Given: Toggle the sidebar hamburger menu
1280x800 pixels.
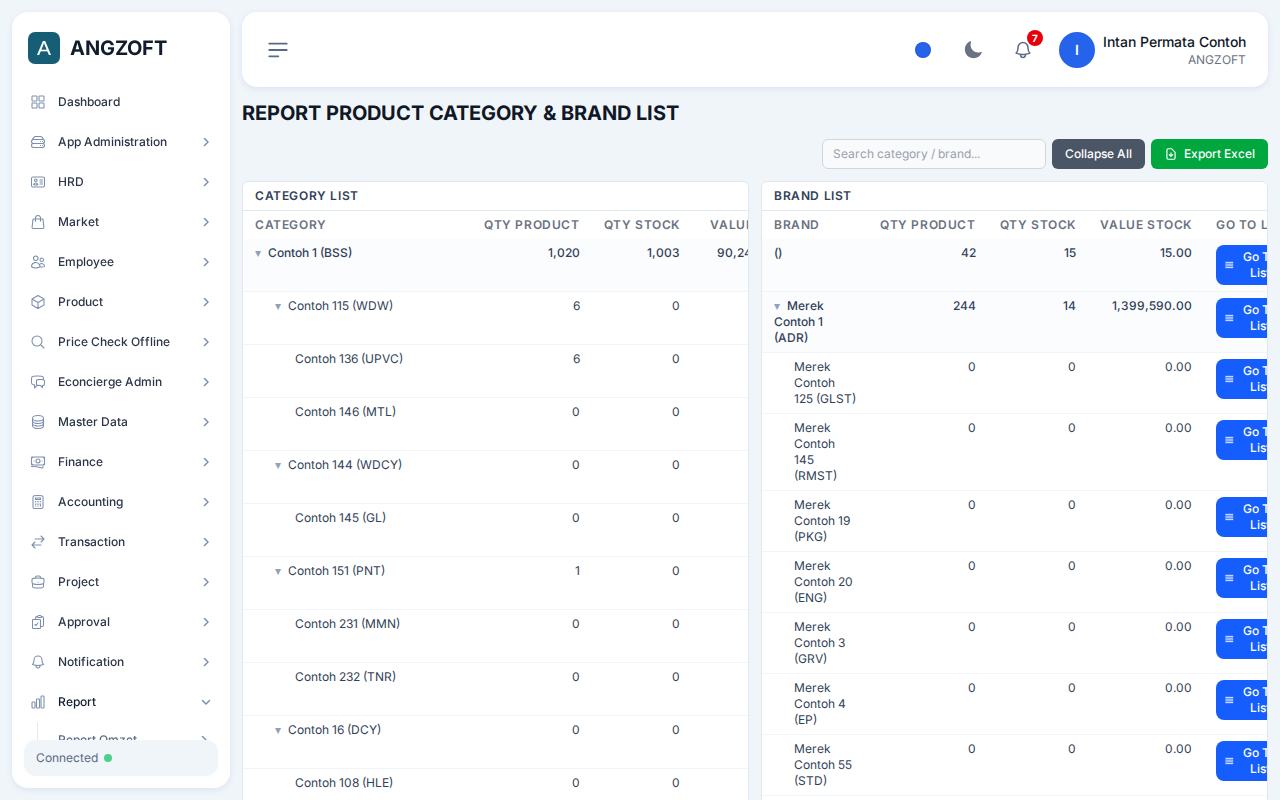Looking at the screenshot, I should (x=278, y=50).
